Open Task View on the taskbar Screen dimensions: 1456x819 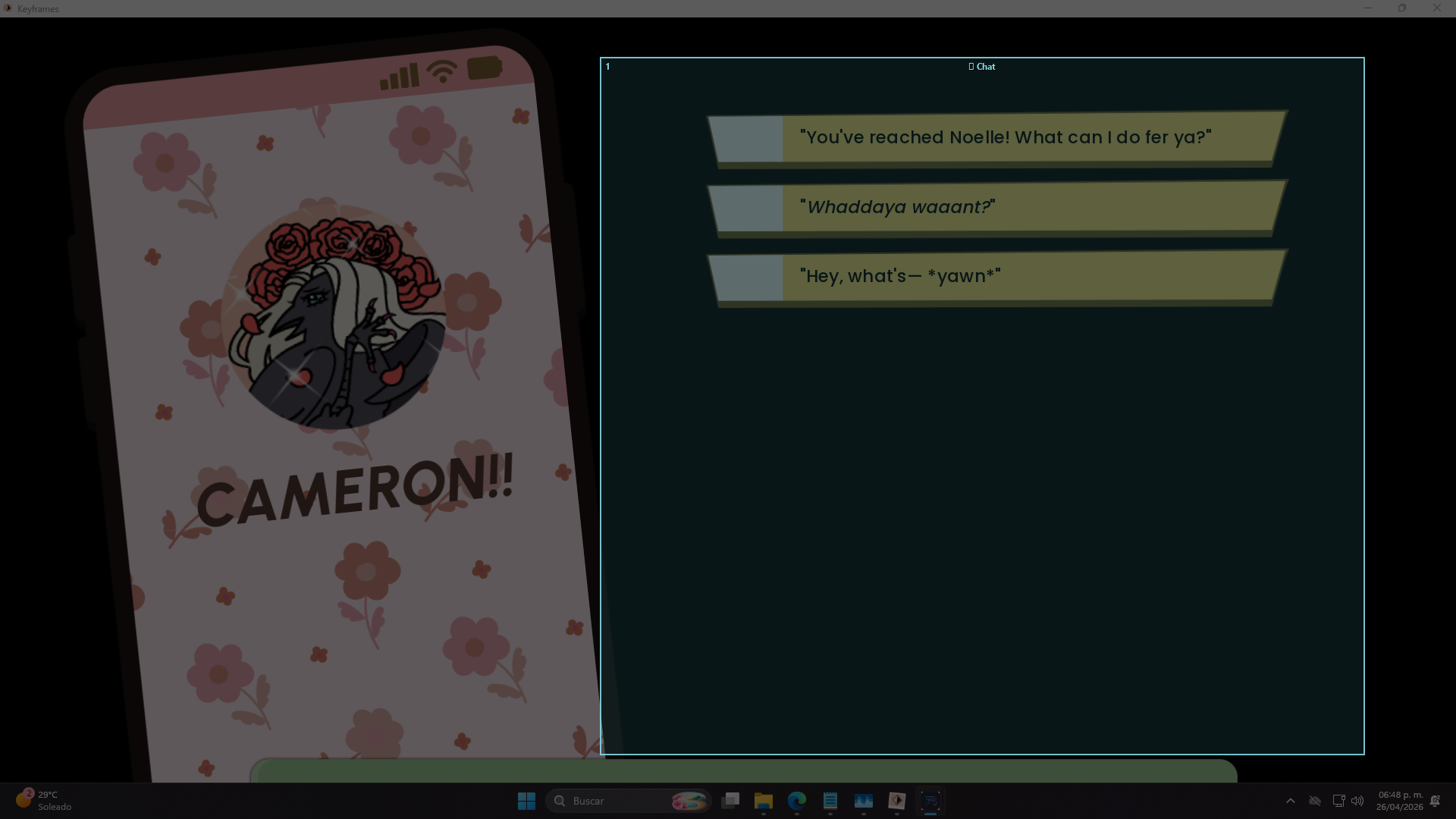click(730, 801)
